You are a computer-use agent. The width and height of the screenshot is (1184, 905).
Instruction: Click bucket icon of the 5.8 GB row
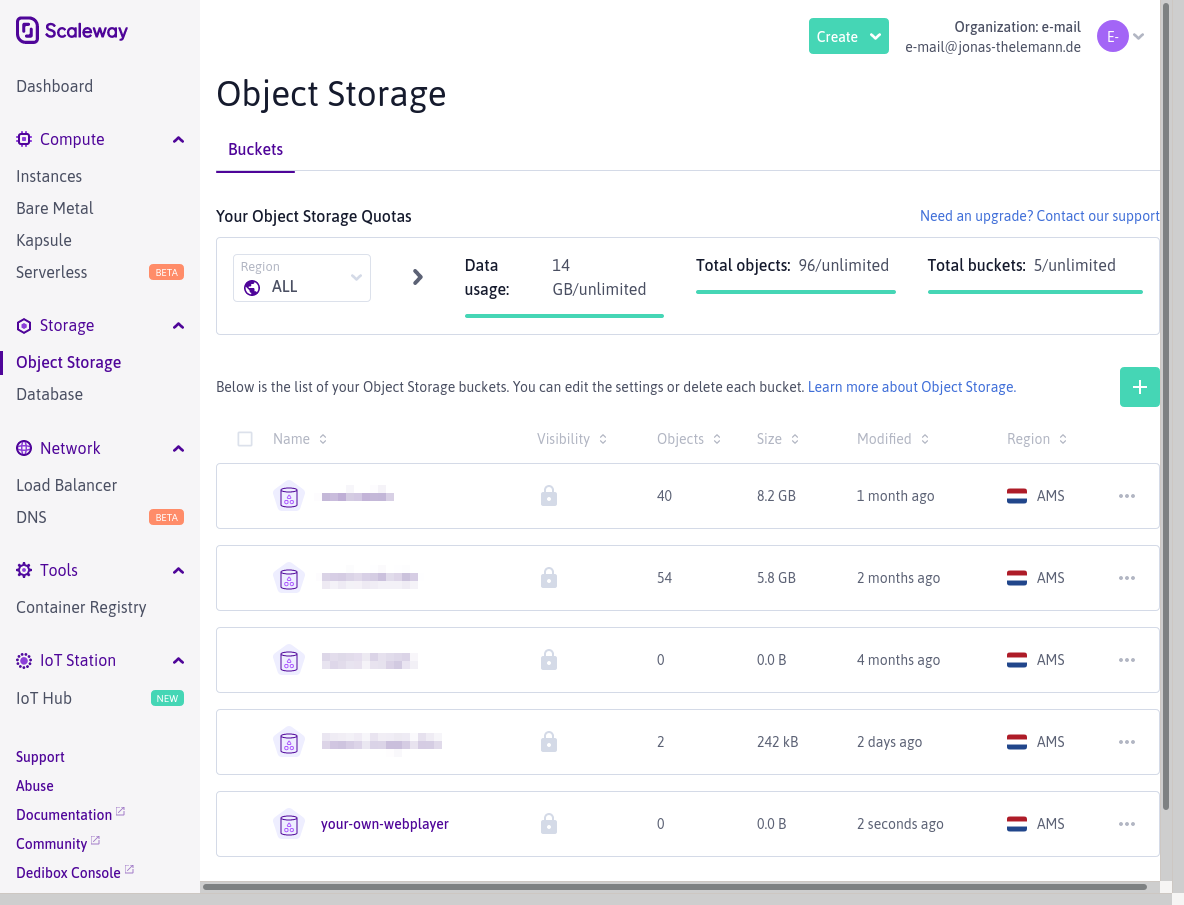288,579
